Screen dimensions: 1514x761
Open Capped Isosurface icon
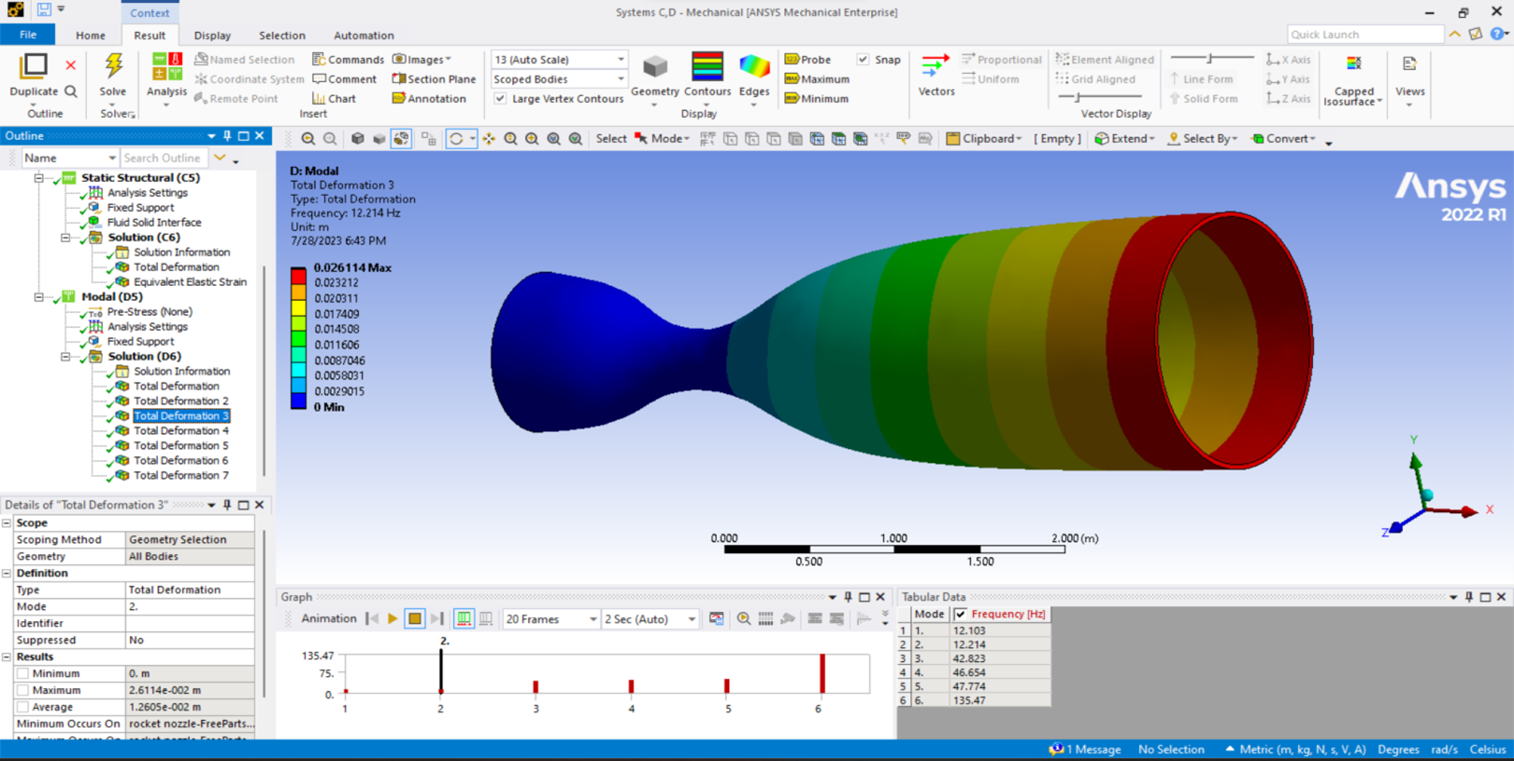coord(1353,63)
